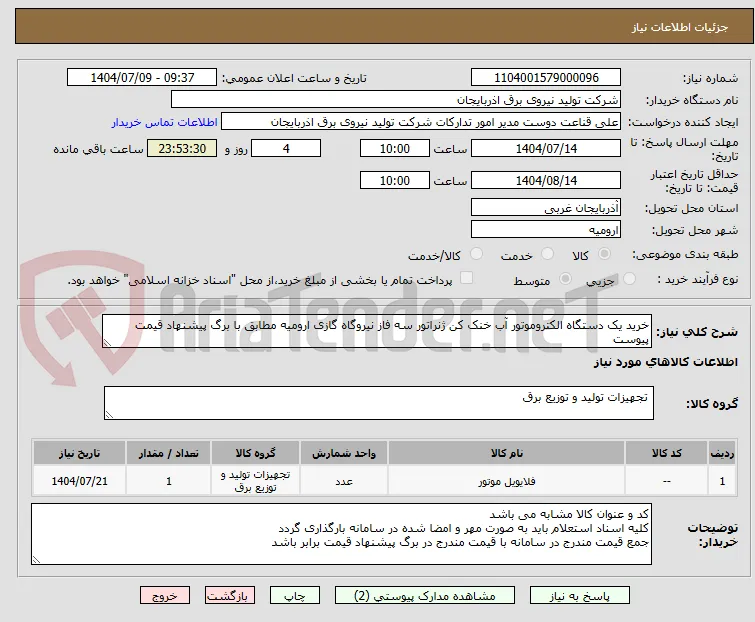Screen dimensions: 755x622
Task: Select the جزیی purchase type radio
Action: (629, 279)
